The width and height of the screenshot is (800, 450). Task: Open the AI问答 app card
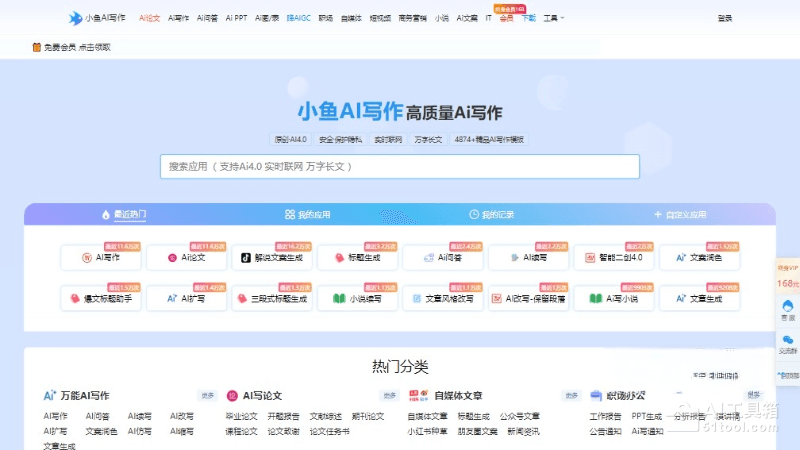pyautogui.click(x=443, y=258)
